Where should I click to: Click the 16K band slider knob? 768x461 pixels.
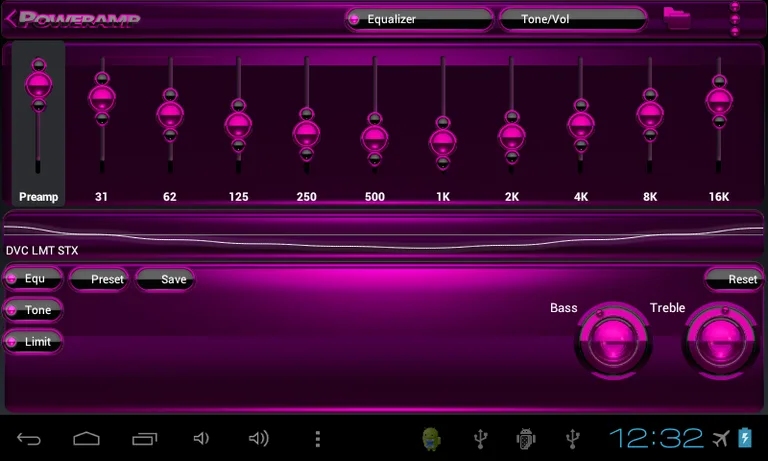(x=719, y=101)
